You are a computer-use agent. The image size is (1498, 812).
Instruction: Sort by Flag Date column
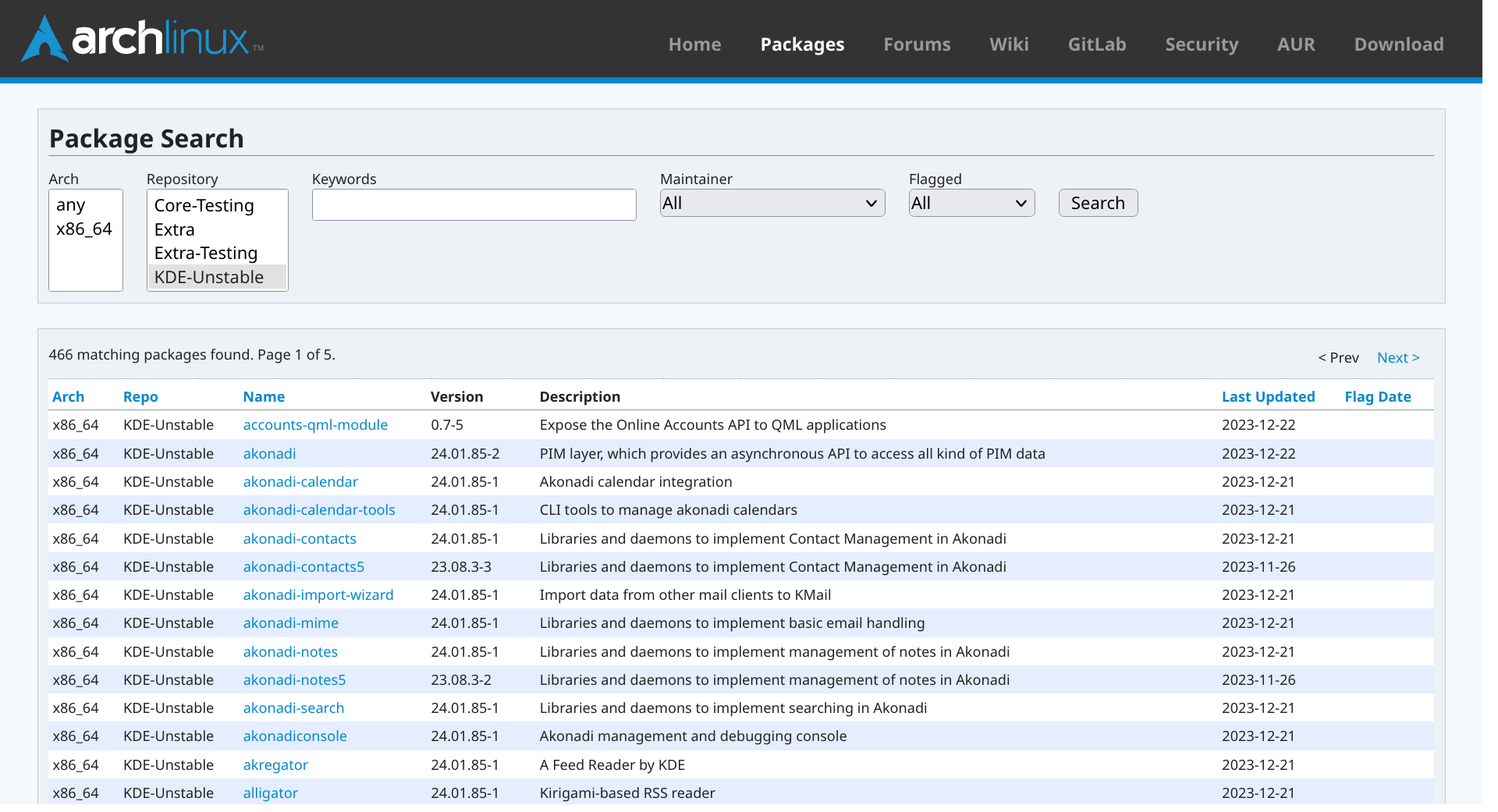coord(1377,396)
